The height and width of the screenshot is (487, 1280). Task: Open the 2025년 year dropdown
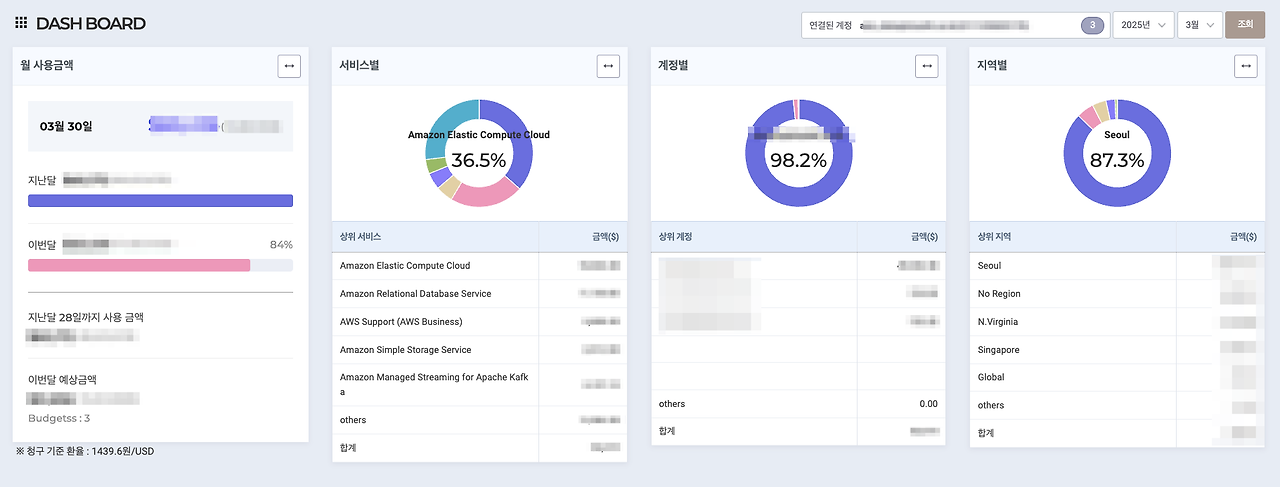click(x=1144, y=25)
